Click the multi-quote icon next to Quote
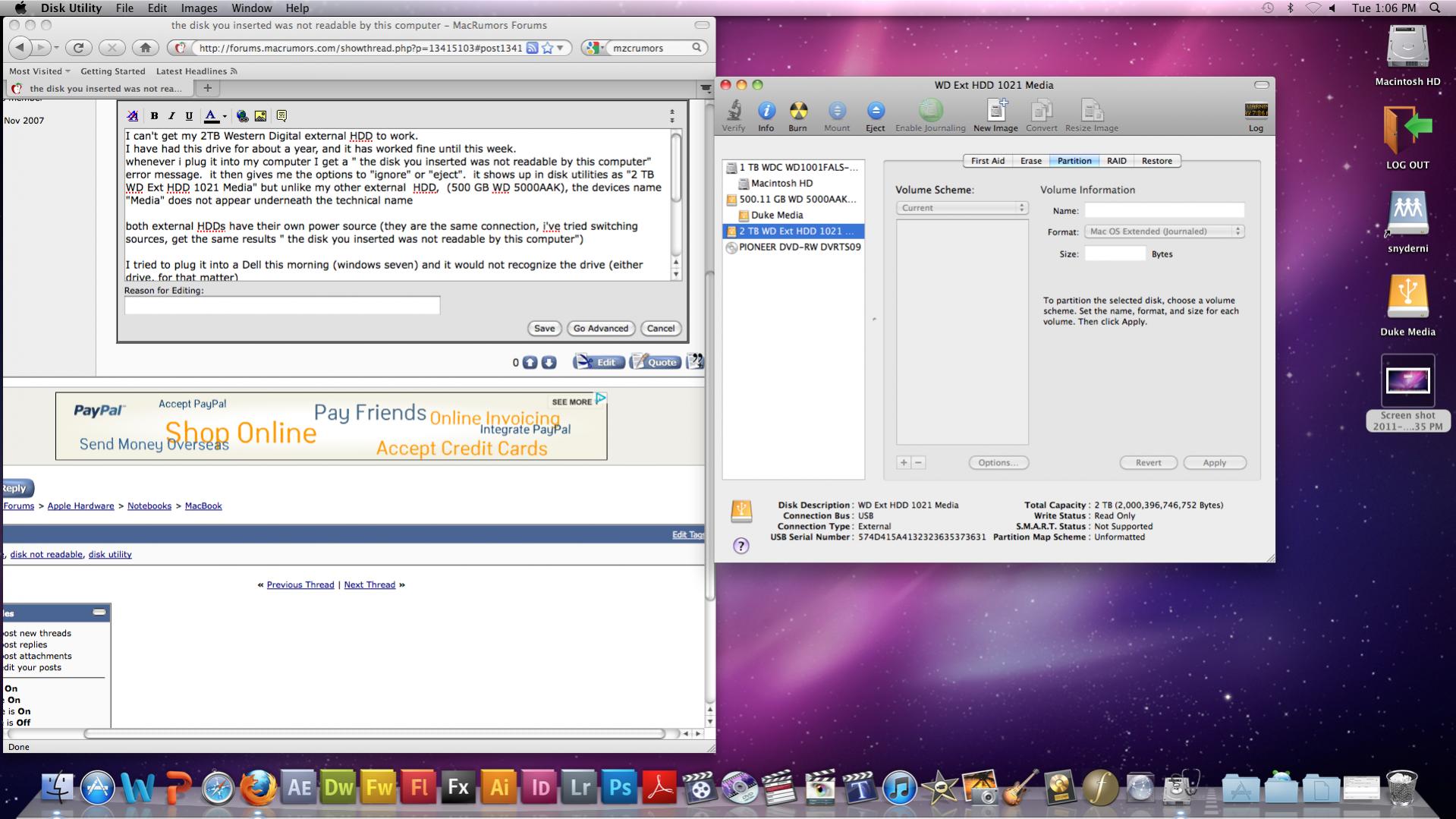This screenshot has height=819, width=1456. 694,362
